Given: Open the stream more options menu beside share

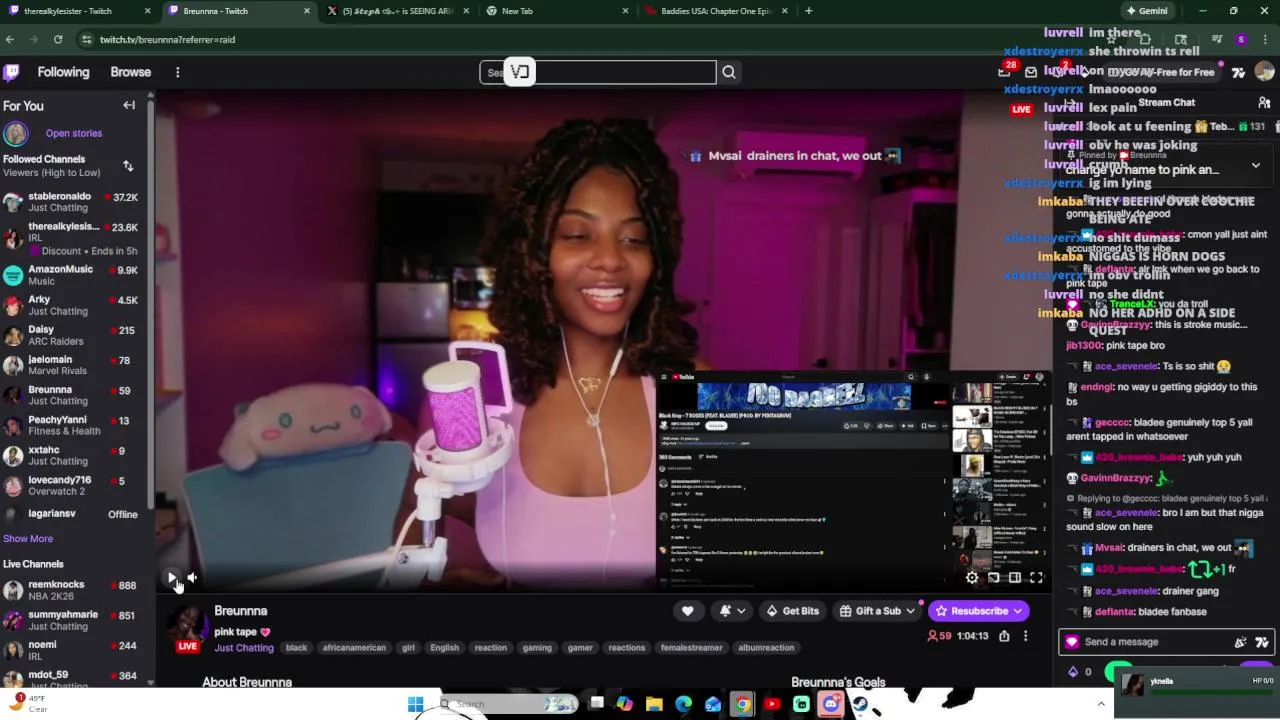Looking at the screenshot, I should tap(1025, 636).
